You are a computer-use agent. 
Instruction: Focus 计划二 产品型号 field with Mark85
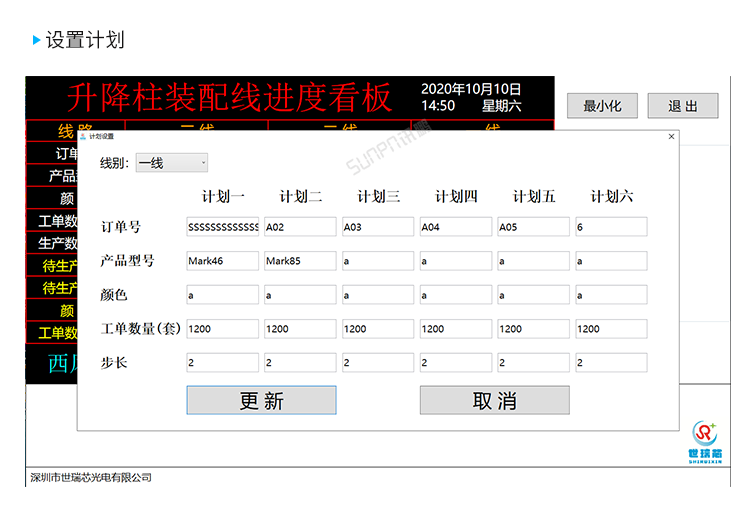point(300,261)
